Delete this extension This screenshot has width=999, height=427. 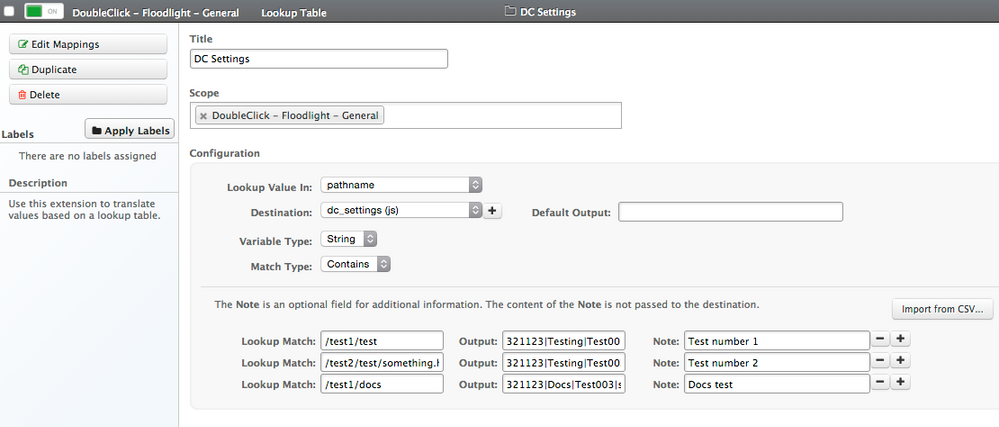(88, 94)
